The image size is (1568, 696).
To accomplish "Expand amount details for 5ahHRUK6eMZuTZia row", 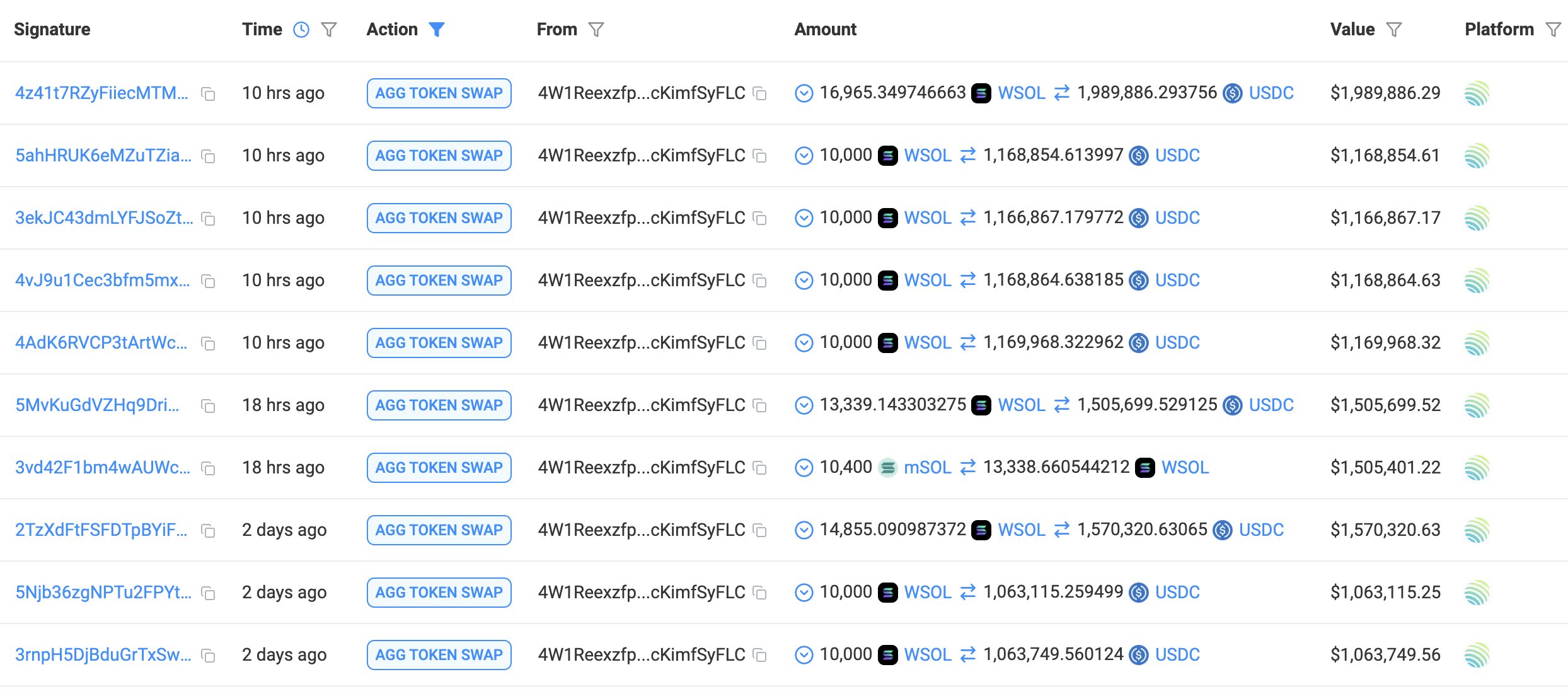I will click(804, 156).
